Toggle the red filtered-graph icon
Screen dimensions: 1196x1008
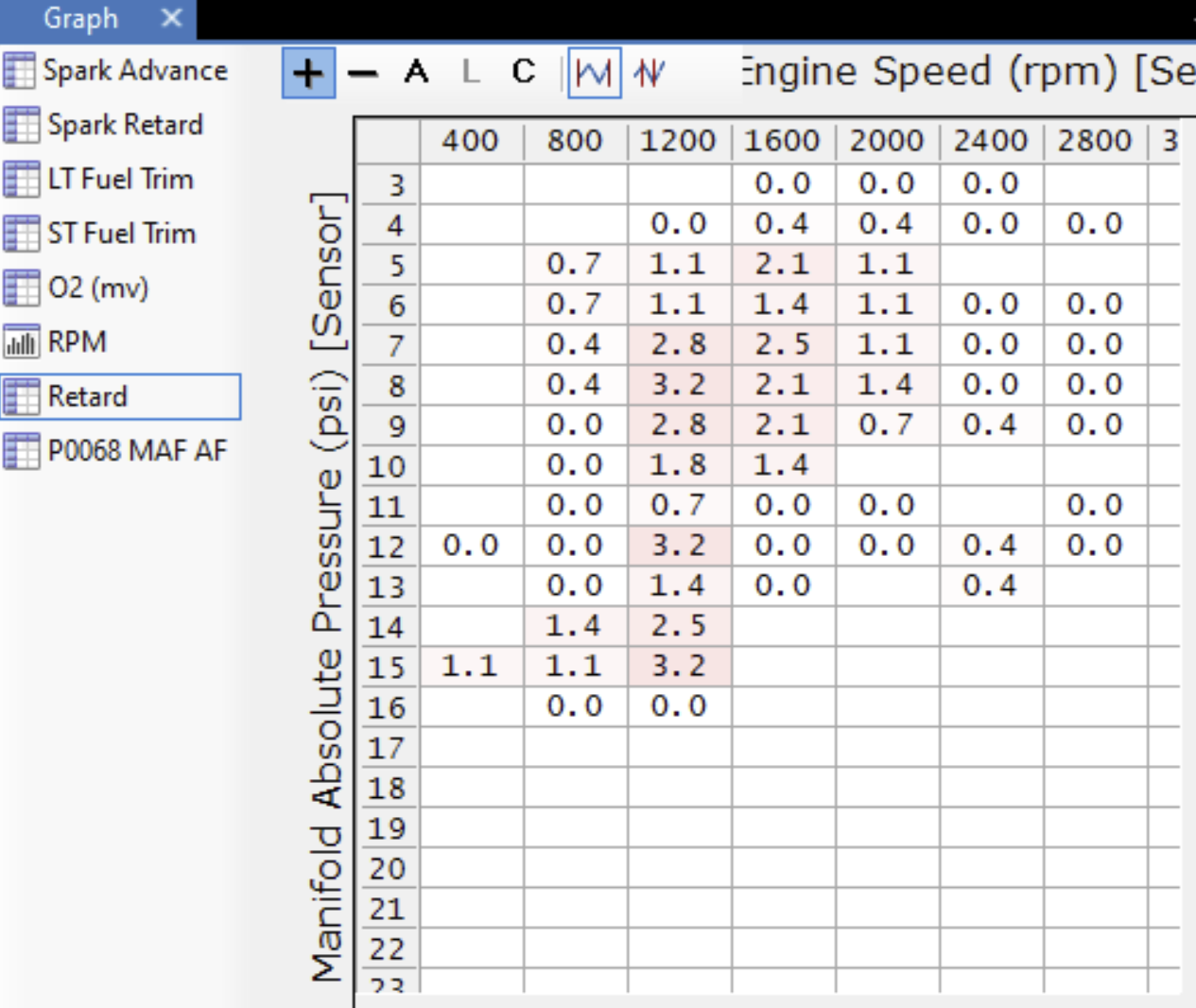coord(650,73)
